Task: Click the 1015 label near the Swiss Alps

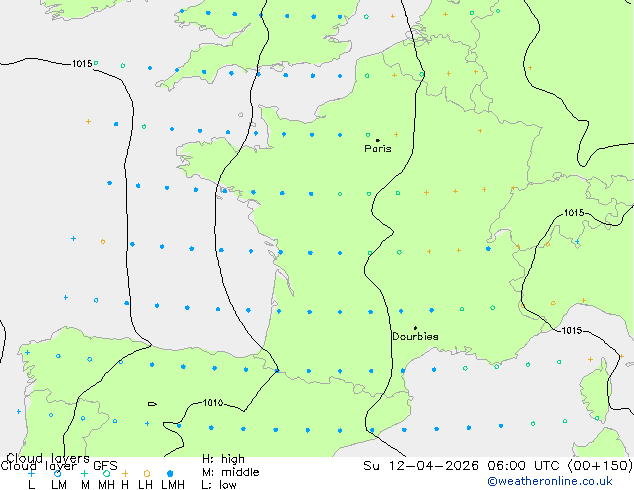Action: pos(574,213)
